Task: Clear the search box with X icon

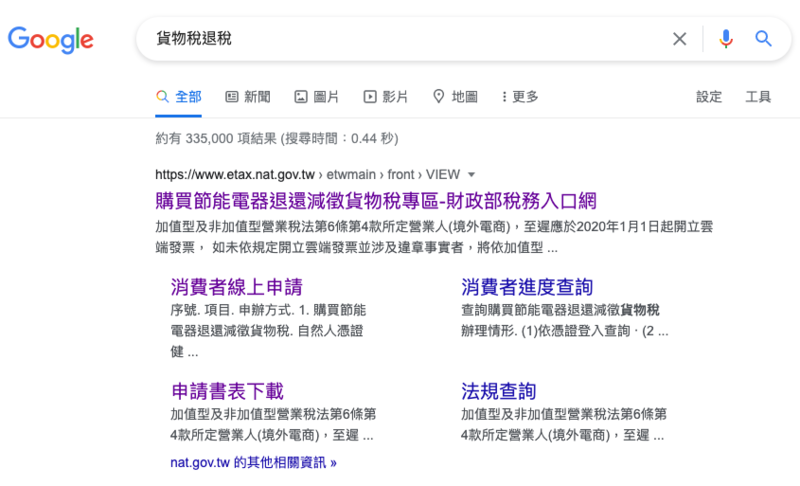Action: click(679, 39)
